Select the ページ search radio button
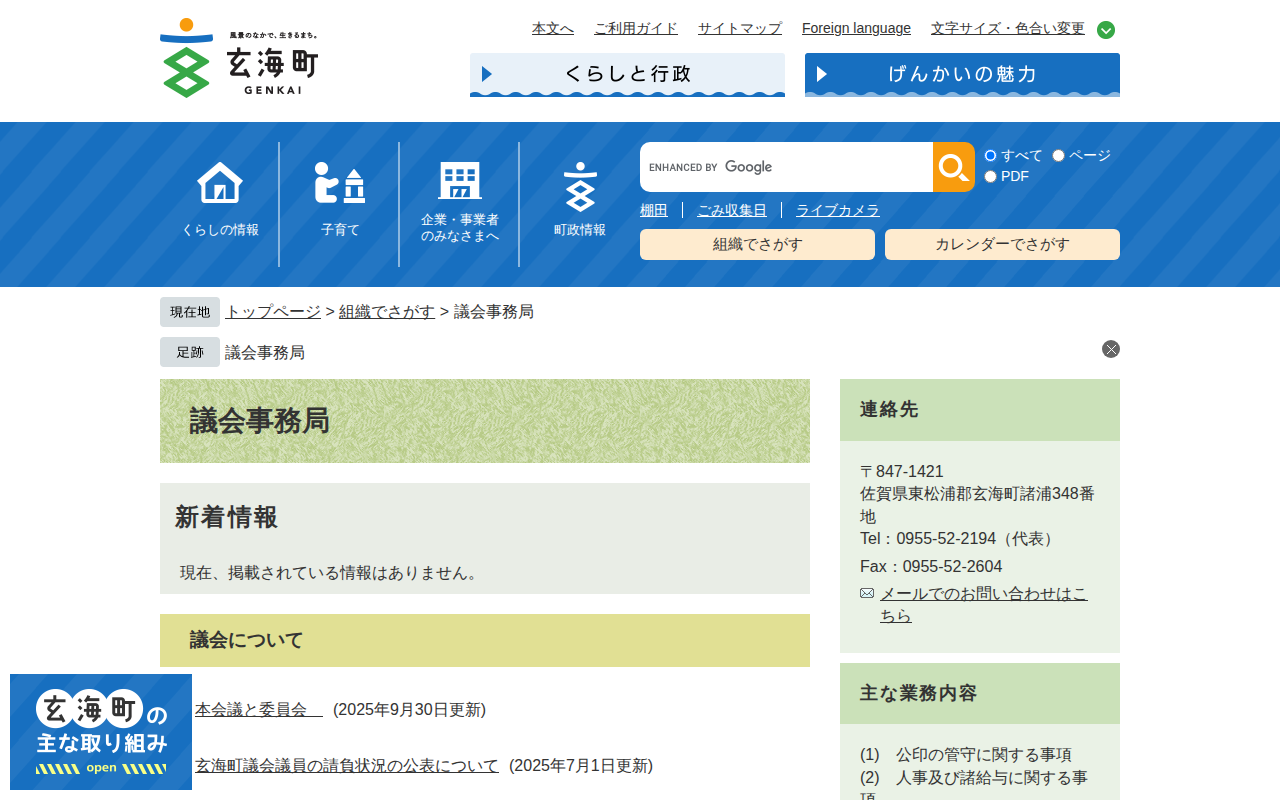The image size is (1280, 800). pos(1057,155)
